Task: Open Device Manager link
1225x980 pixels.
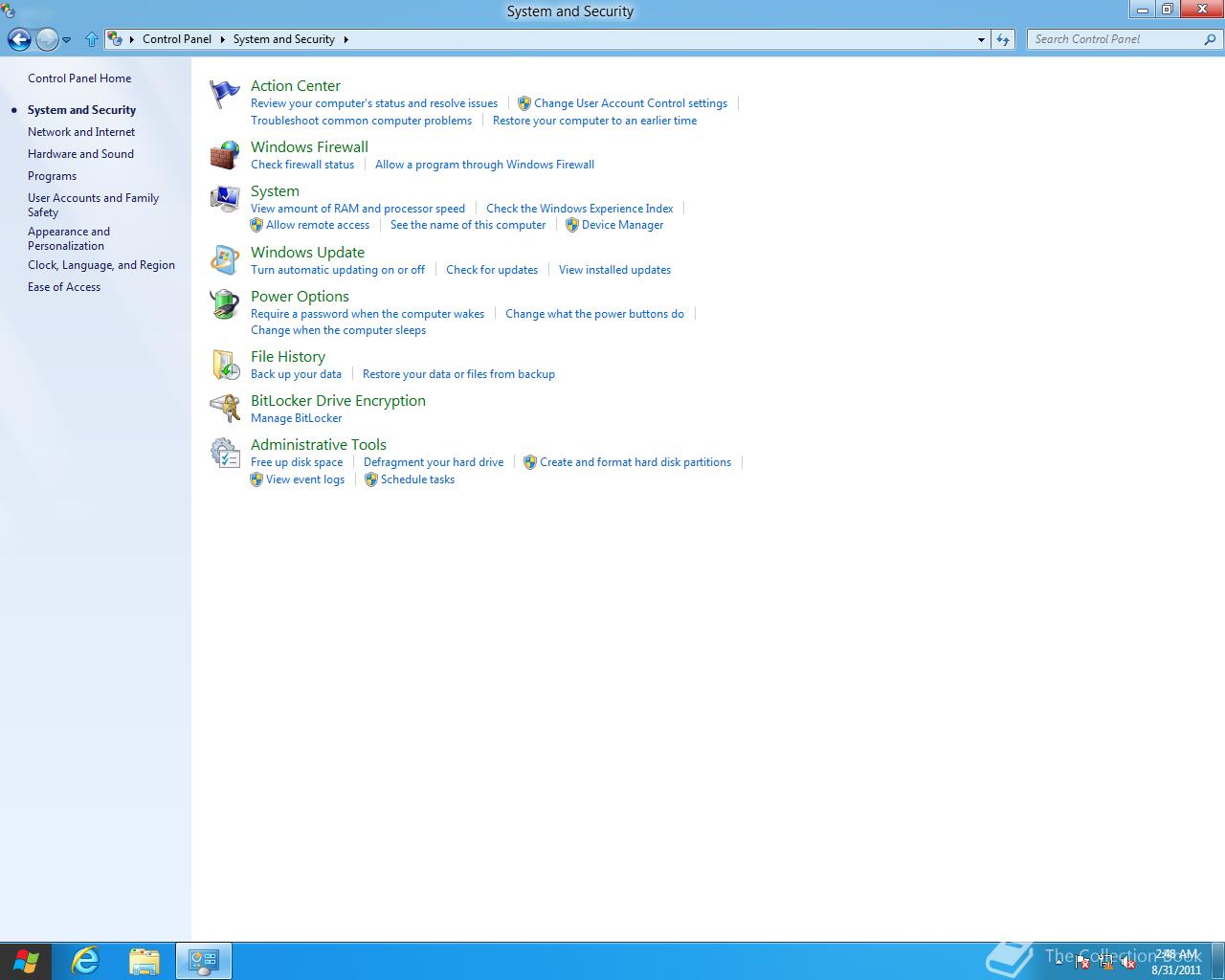Action: coord(622,225)
